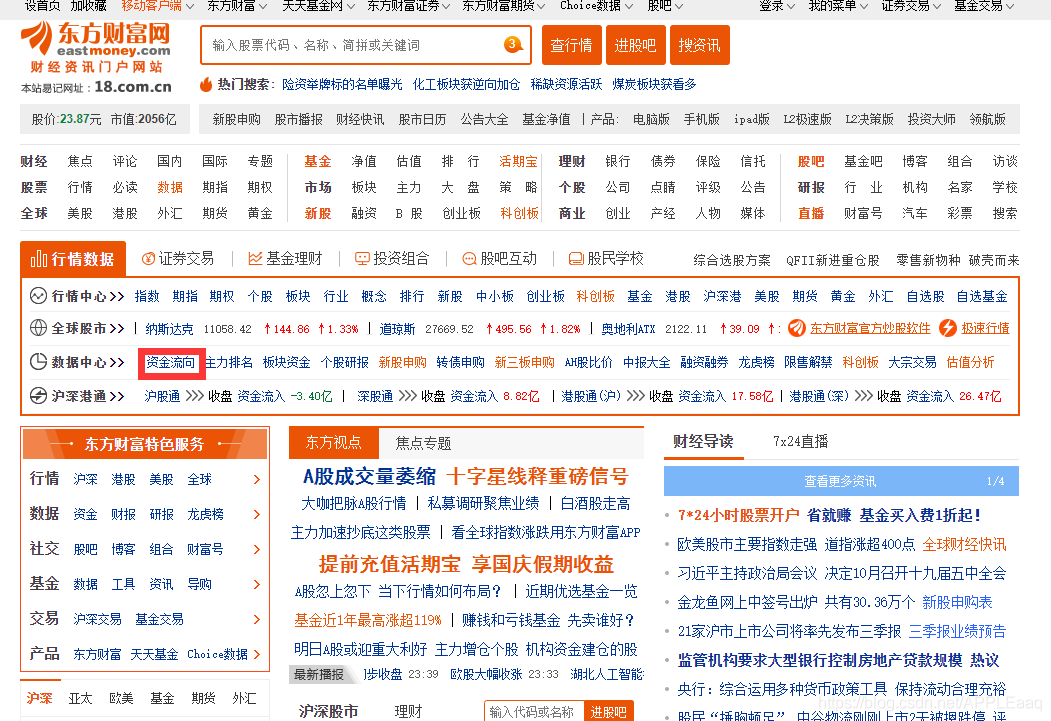Click the 进股吧 button next to main search
The height and width of the screenshot is (721, 1051).
click(635, 45)
